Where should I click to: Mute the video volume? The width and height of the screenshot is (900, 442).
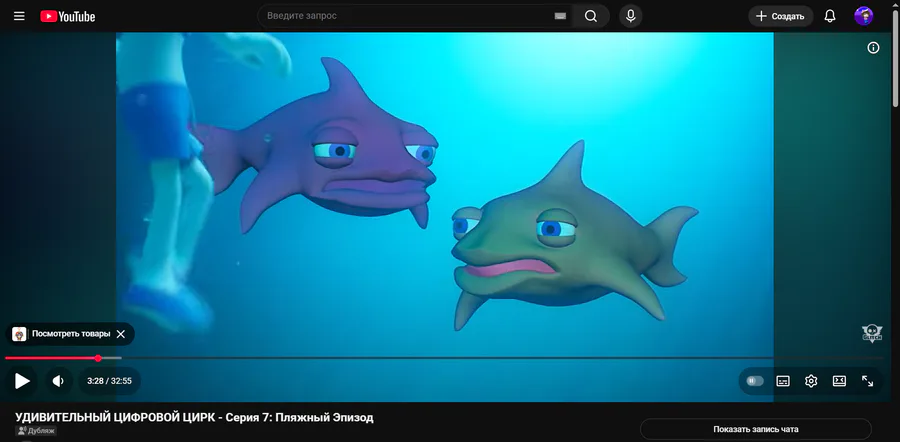pos(58,381)
